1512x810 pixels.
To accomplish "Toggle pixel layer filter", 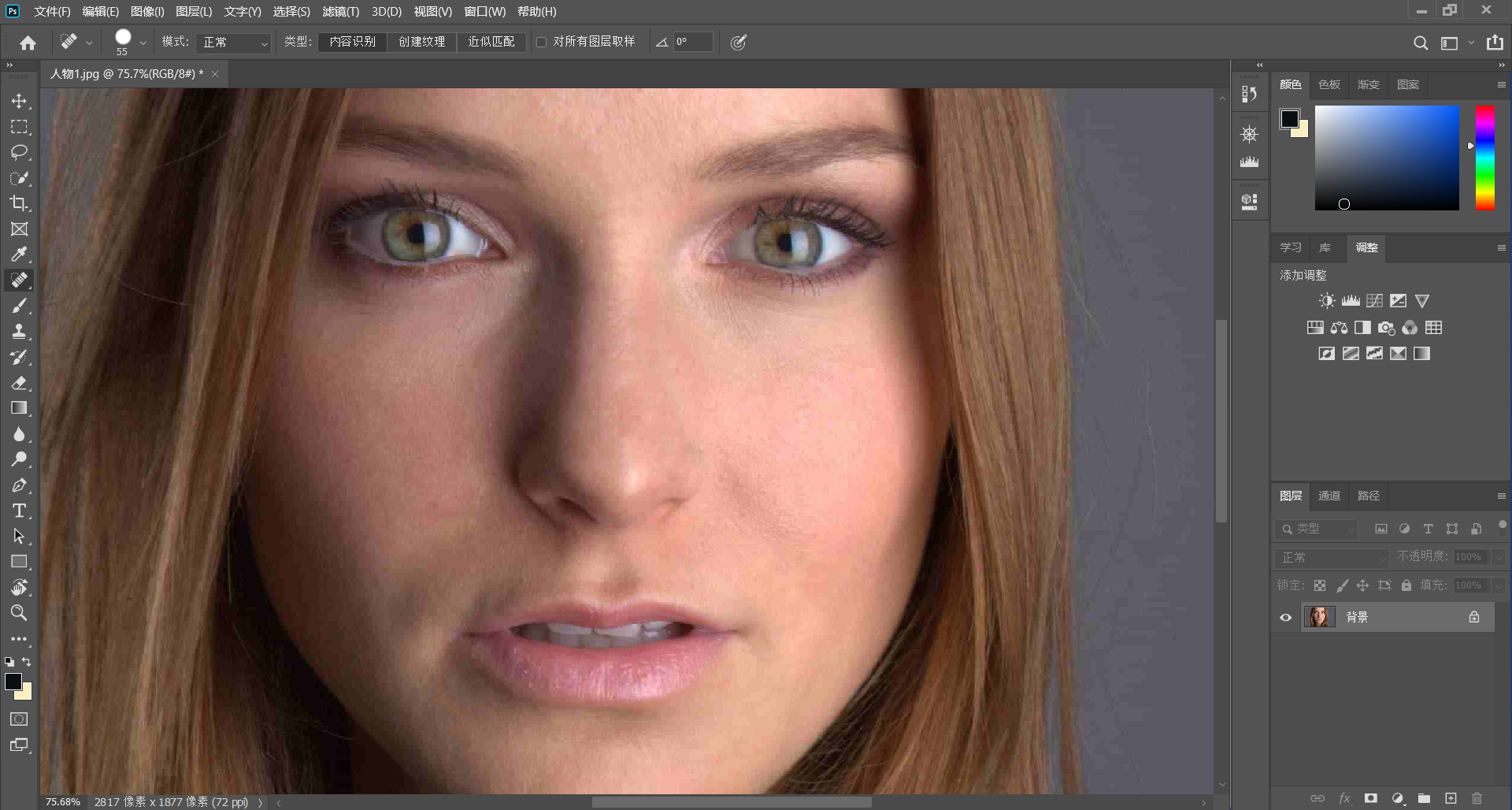I will point(1381,529).
